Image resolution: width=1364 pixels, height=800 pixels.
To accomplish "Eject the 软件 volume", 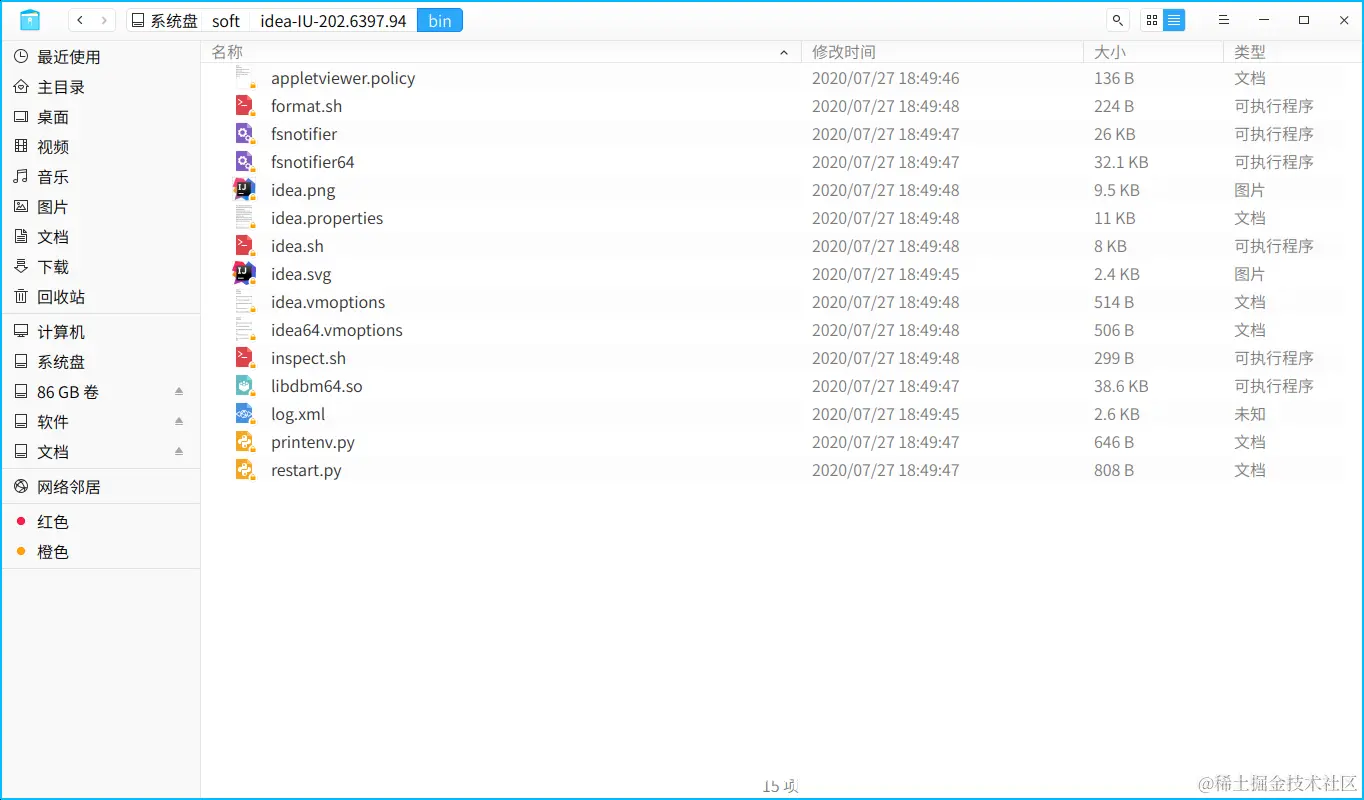I will [x=179, y=422].
